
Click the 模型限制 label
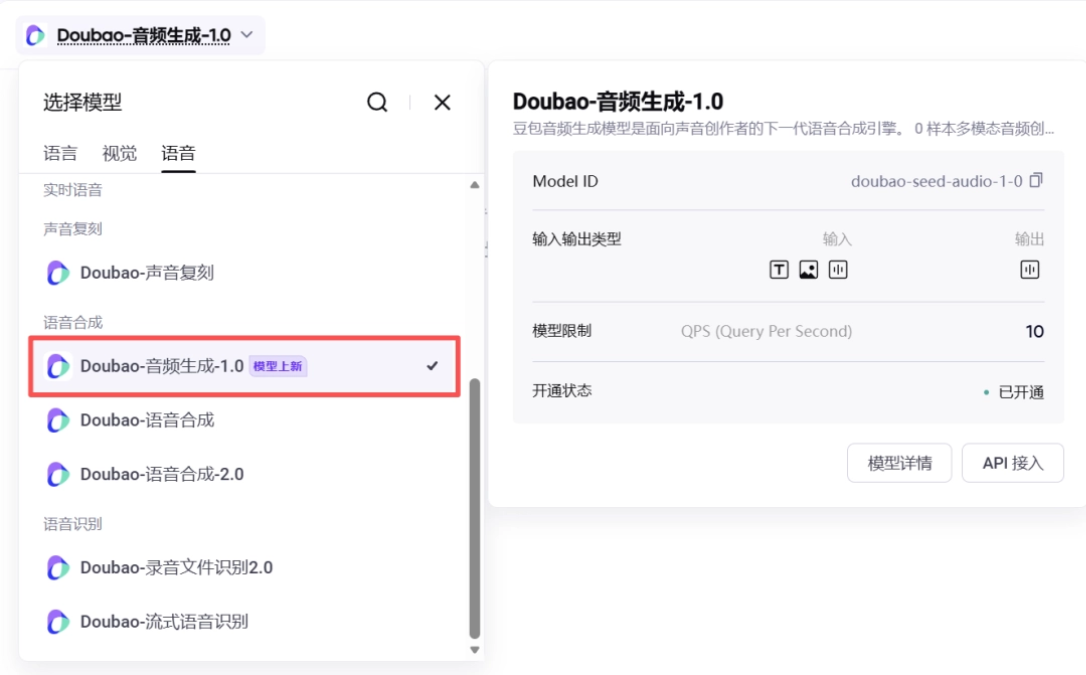click(562, 331)
